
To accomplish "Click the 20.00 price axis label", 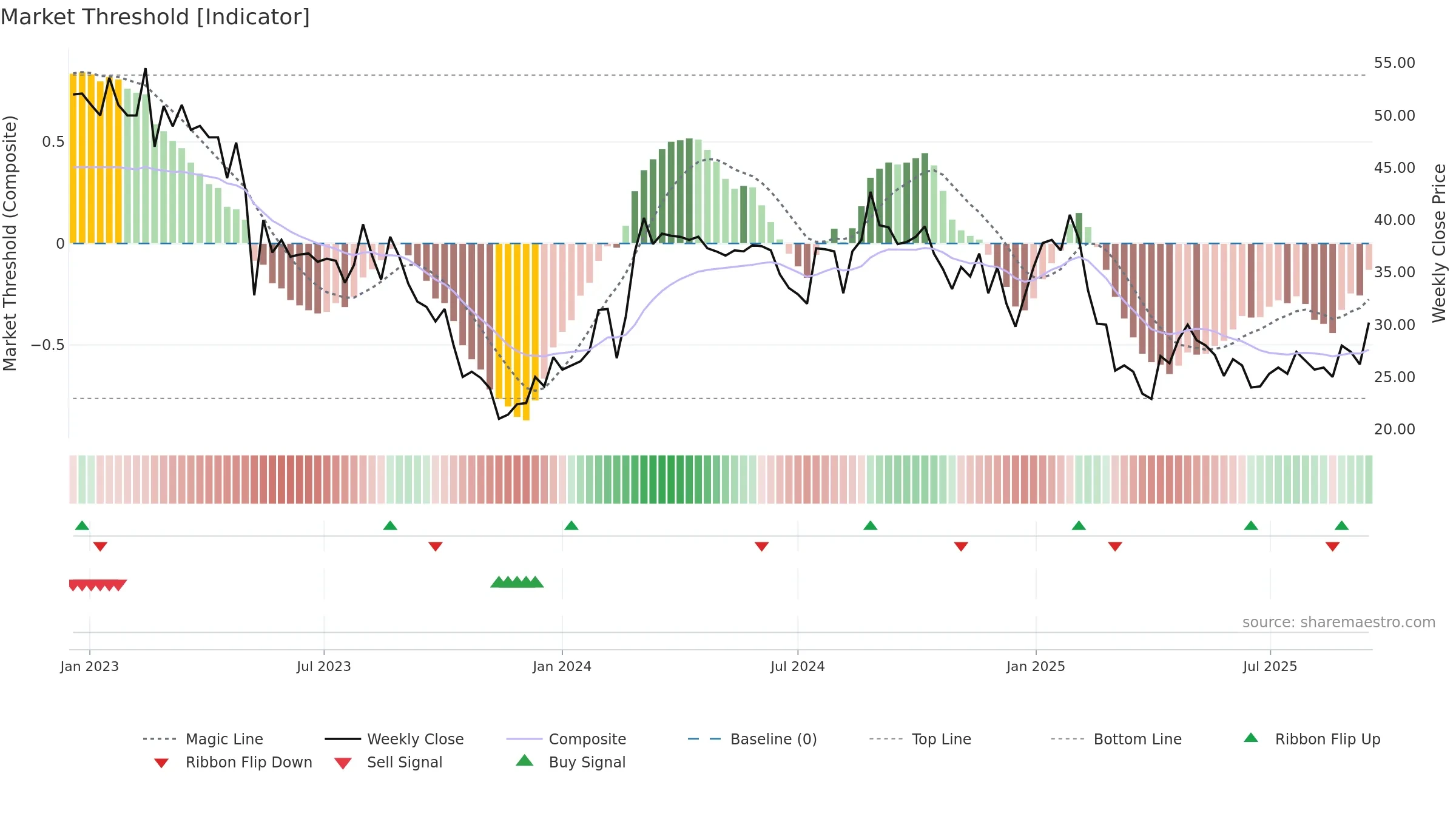I will point(1395,429).
